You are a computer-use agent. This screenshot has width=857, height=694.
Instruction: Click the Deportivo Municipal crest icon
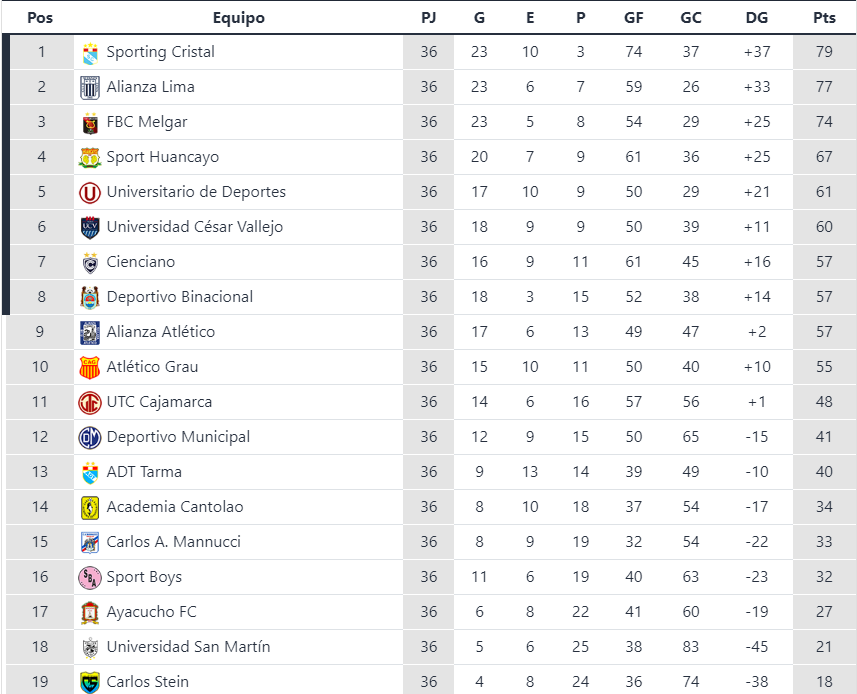pos(90,437)
